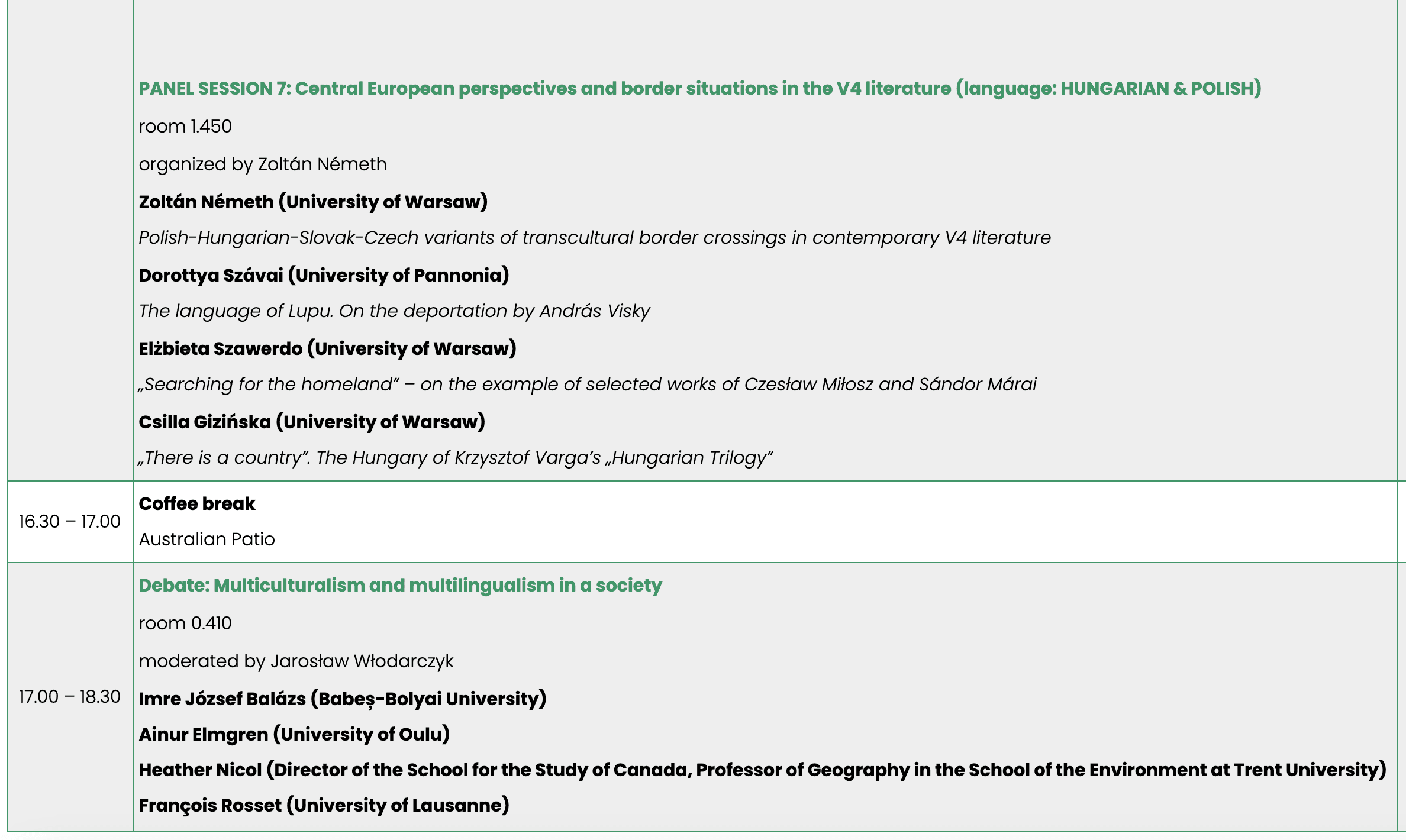Click panelist Heather Nicol's entry
This screenshot has width=1406, height=840.
(x=762, y=770)
